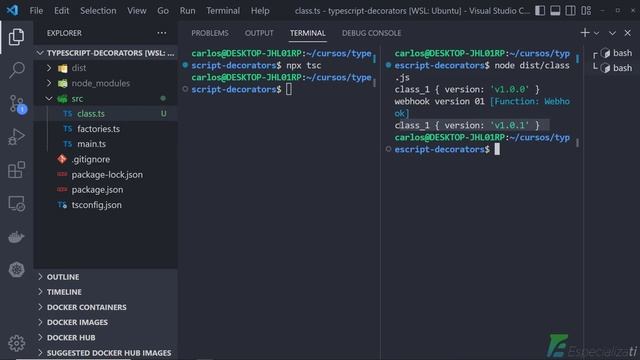Toggle the bottom panel layout icon
Viewport: 640px width, 360px height.
coord(555,11)
